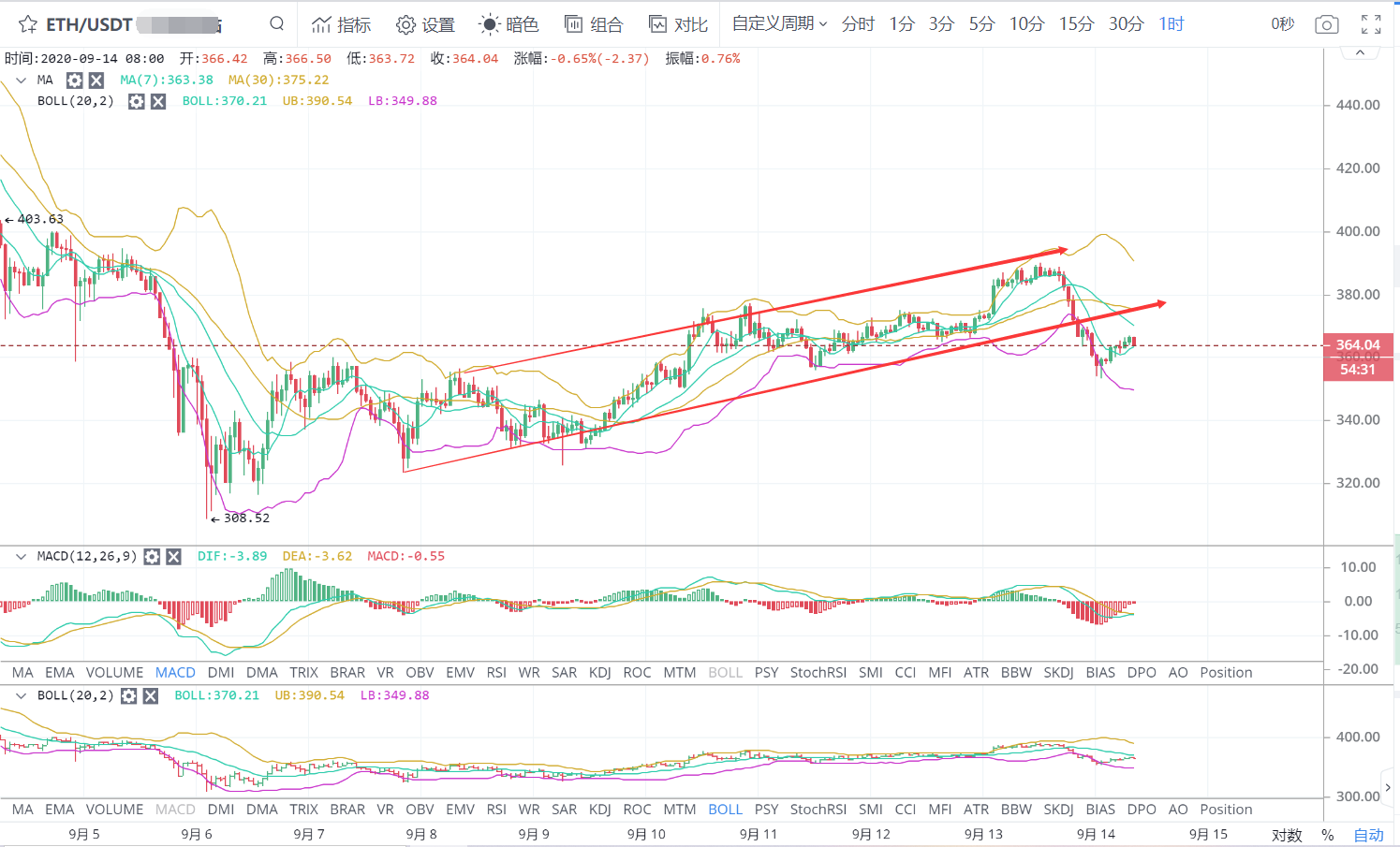The image size is (1400, 847).
Task: Click the up chevron above the price axis
Action: [x=1360, y=53]
